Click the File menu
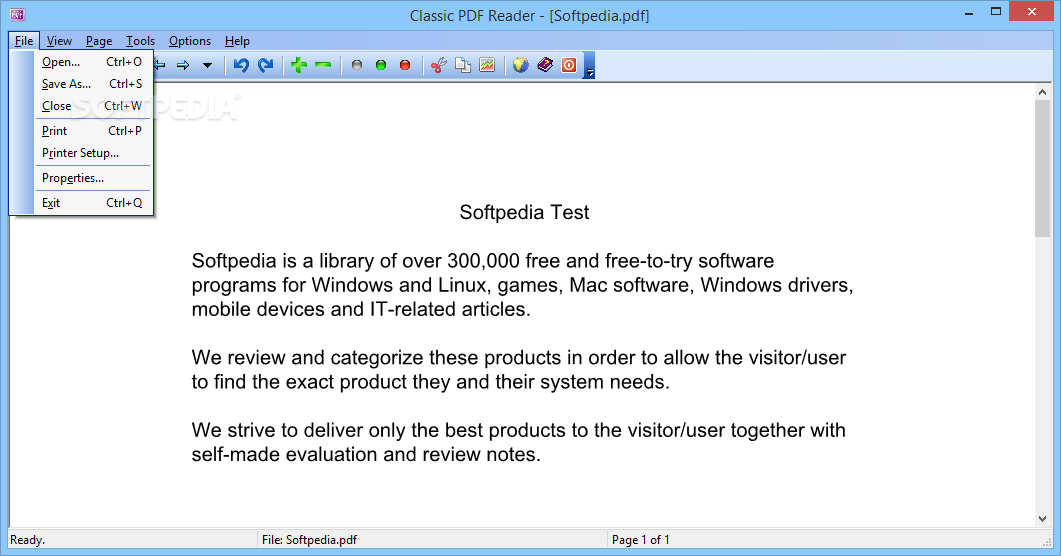The image size is (1061, 556). click(24, 41)
